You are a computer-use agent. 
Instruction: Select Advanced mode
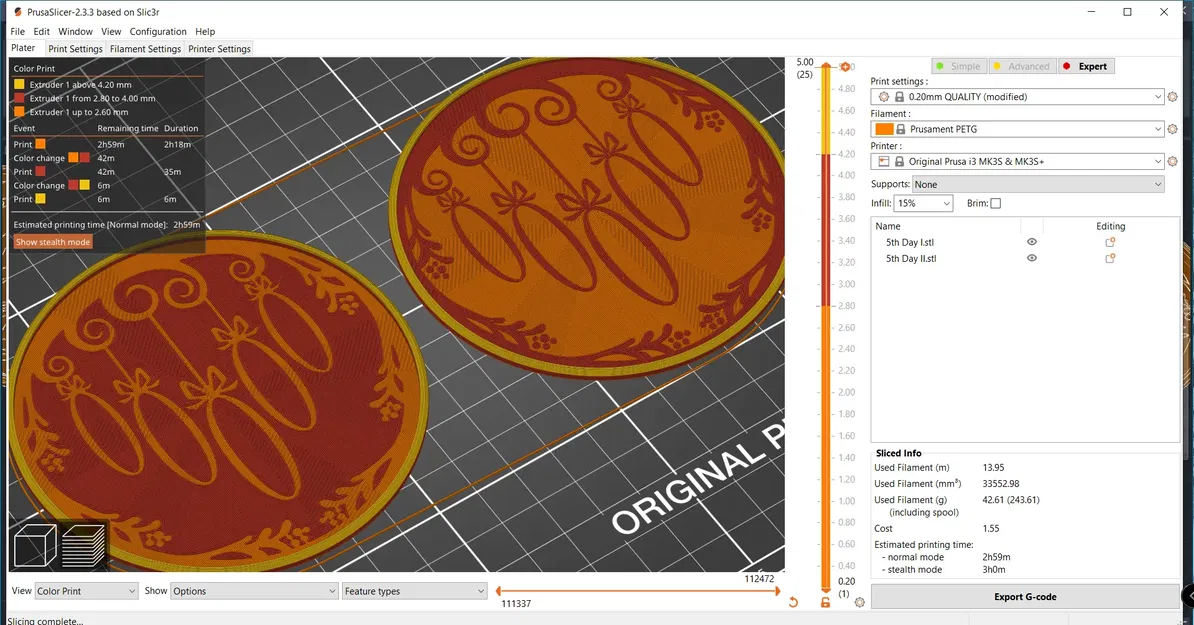tap(1022, 66)
